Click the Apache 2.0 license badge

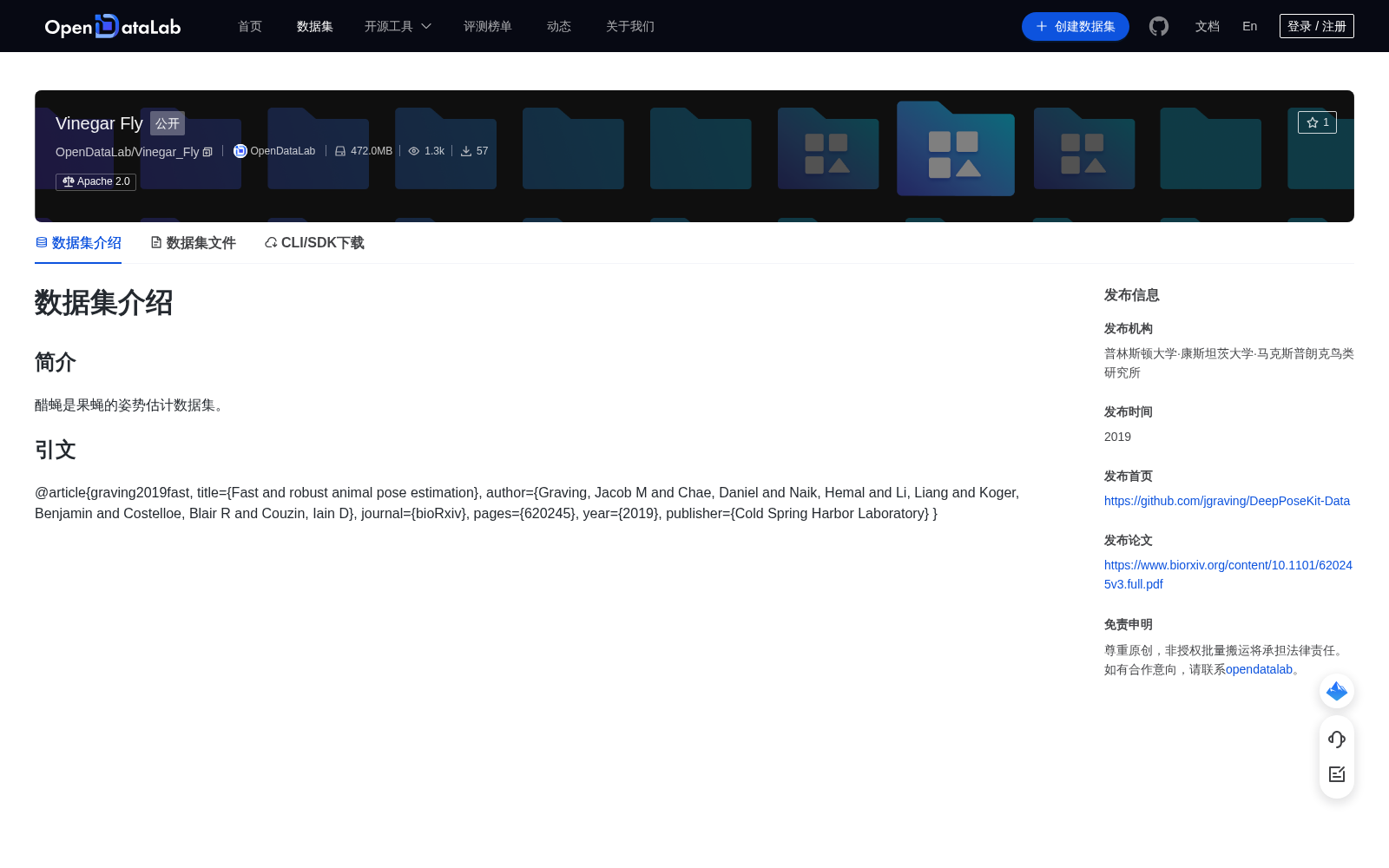[x=95, y=181]
